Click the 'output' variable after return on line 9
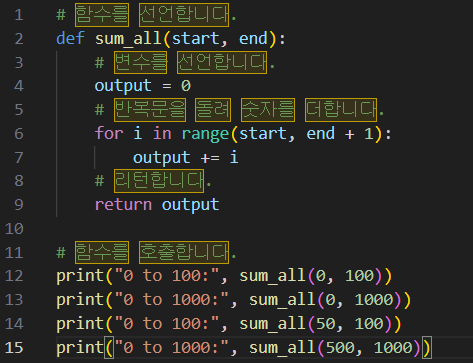 point(190,205)
